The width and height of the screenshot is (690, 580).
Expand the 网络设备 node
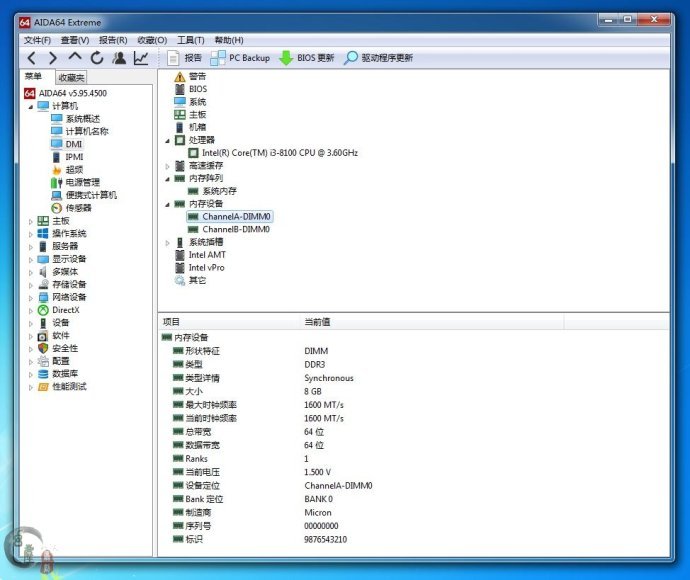[31, 298]
